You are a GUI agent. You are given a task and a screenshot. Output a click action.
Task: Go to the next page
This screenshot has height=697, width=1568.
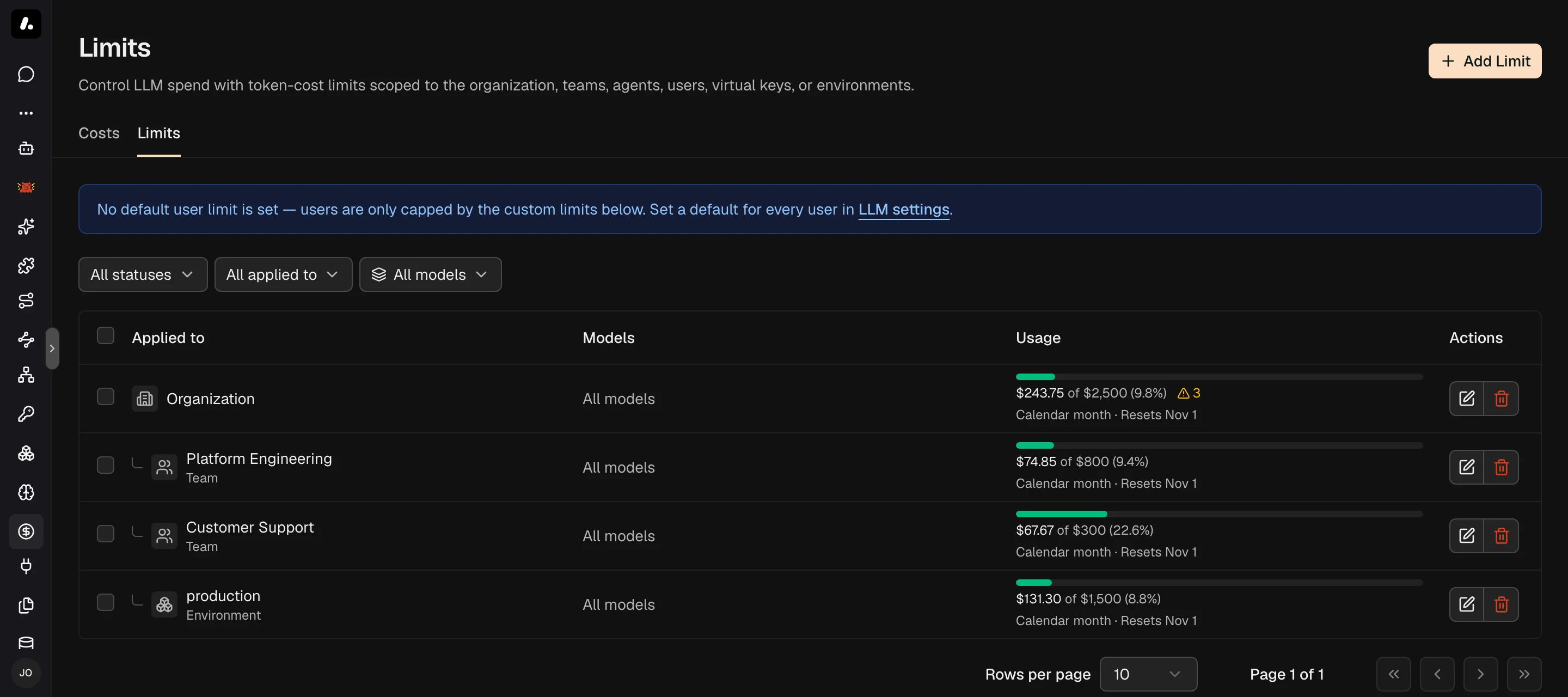[x=1480, y=674]
